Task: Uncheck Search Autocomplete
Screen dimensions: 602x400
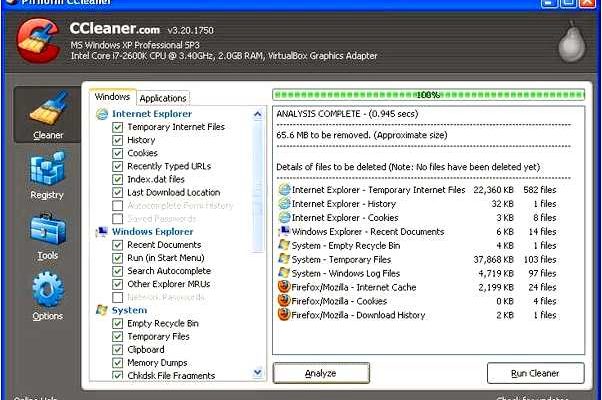Action: click(x=117, y=271)
